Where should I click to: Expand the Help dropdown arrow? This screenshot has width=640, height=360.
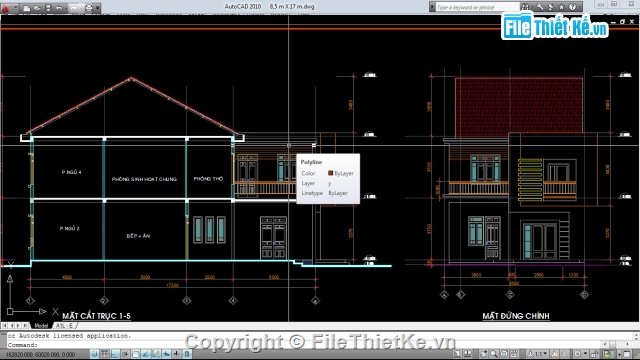tap(580, 7)
